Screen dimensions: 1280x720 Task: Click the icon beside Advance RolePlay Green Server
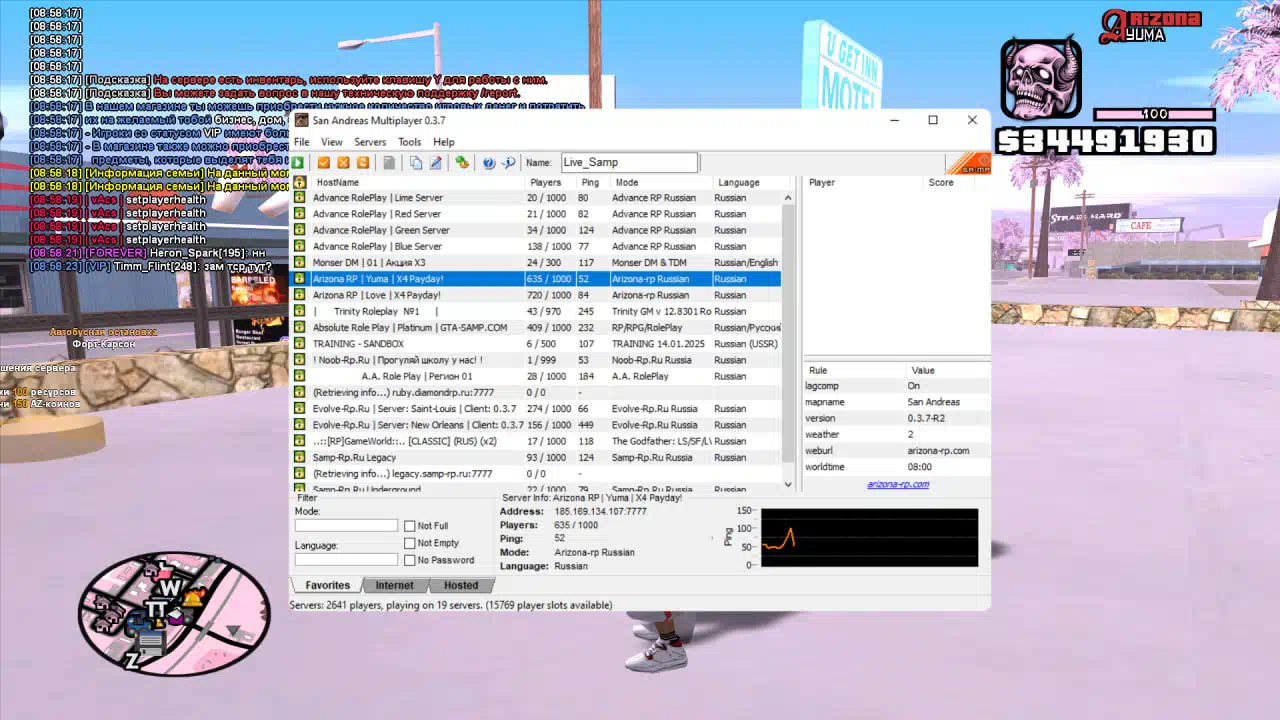pyautogui.click(x=299, y=230)
